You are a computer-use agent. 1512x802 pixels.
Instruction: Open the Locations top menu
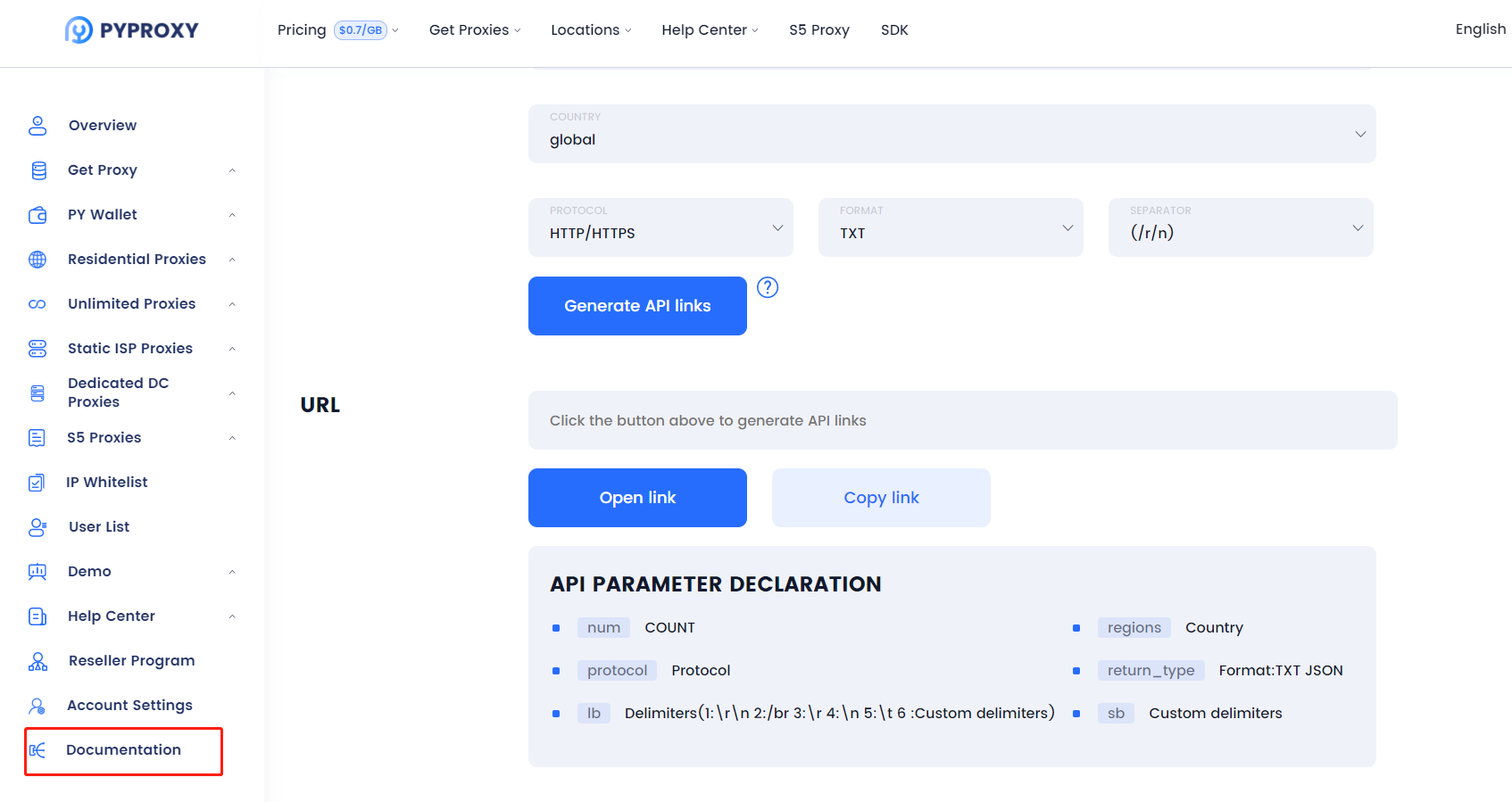coord(591,30)
